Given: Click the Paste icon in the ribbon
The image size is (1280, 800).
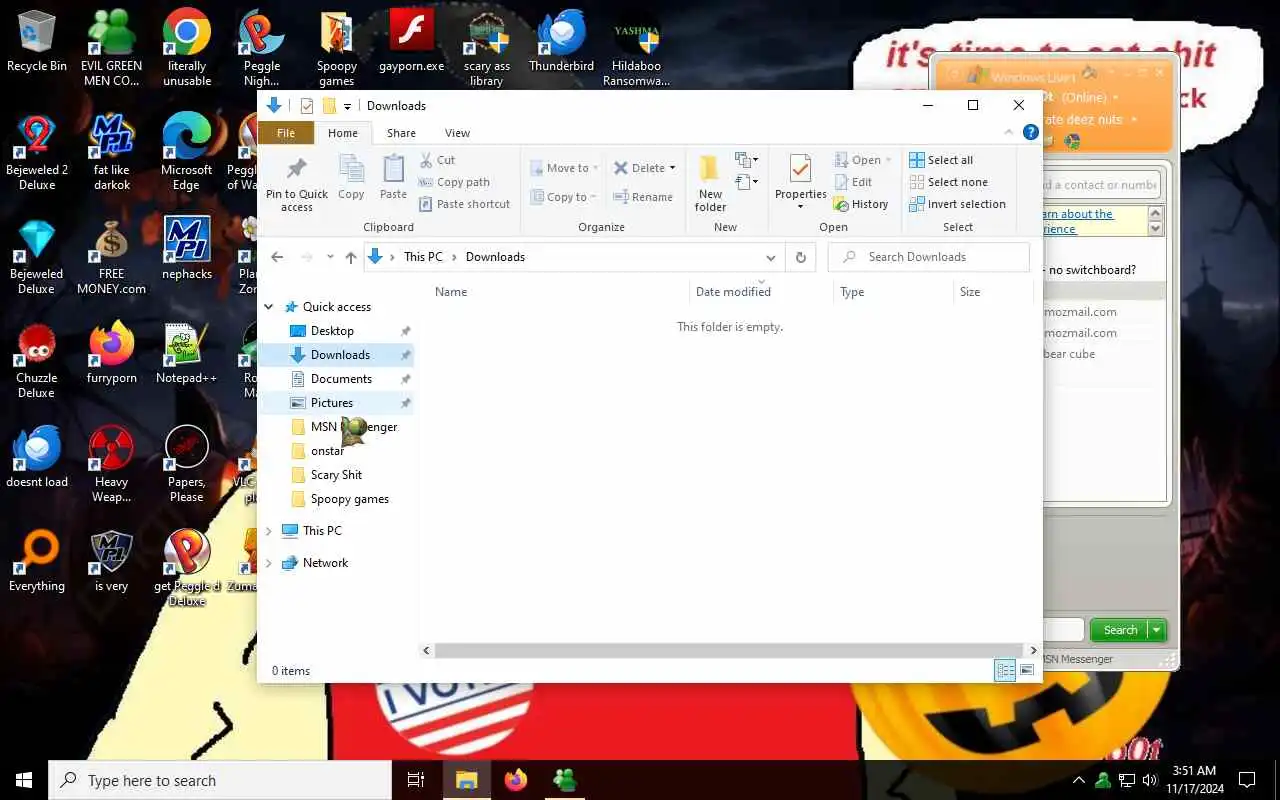Looking at the screenshot, I should (393, 177).
